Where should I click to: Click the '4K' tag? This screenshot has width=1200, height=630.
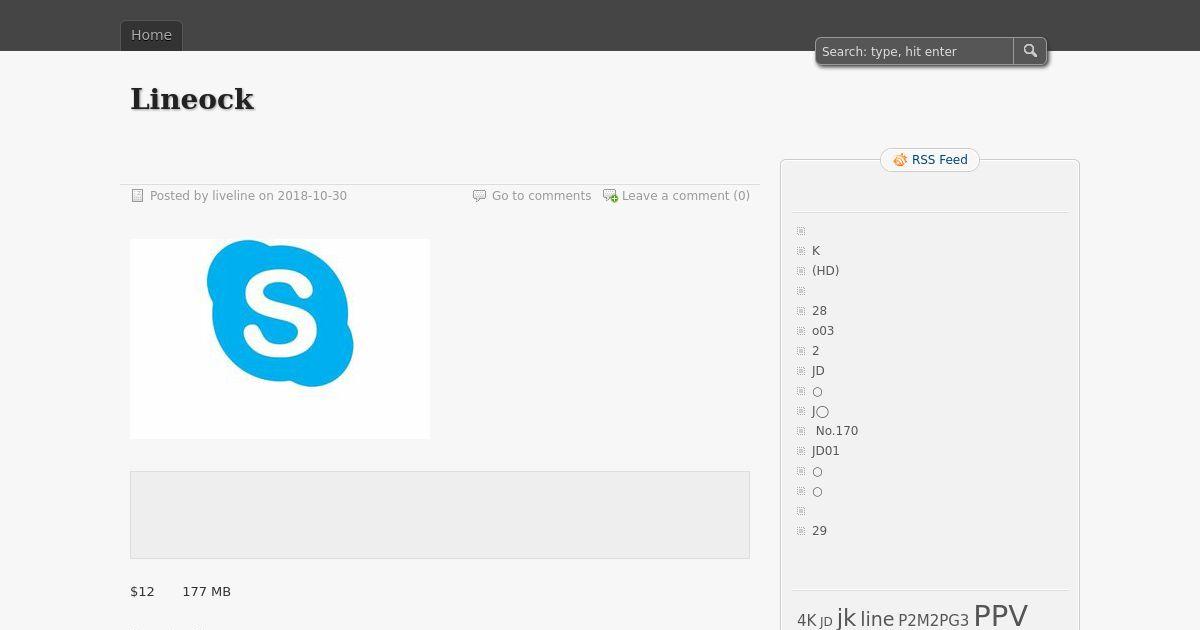pos(807,621)
